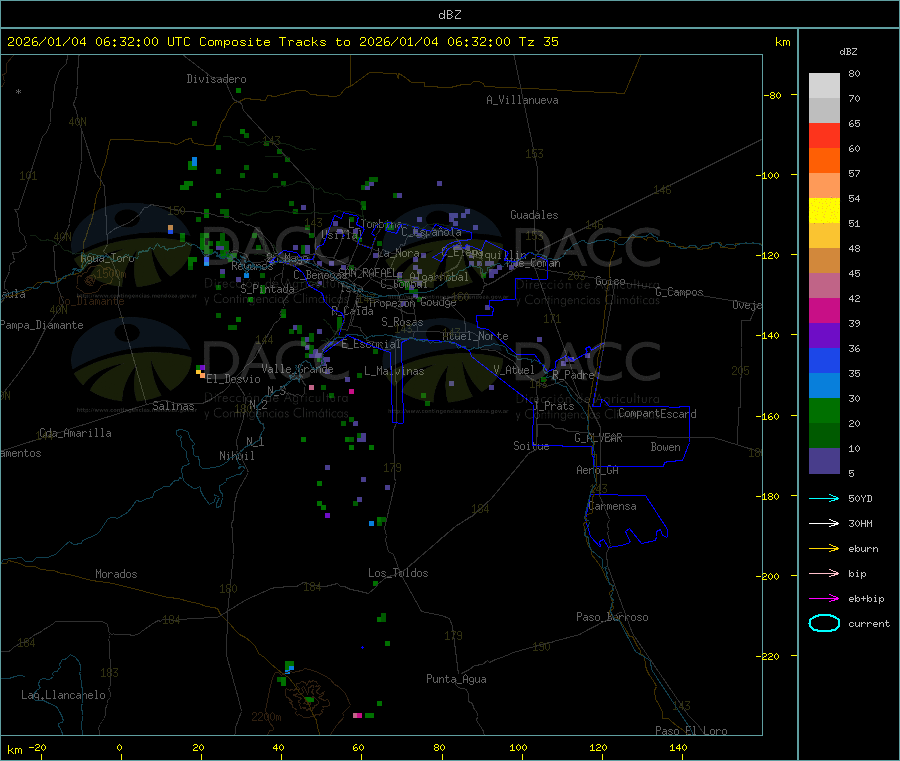Screen dimensions: 900x761
Task: Click the dBZ title at top
Action: click(449, 14)
